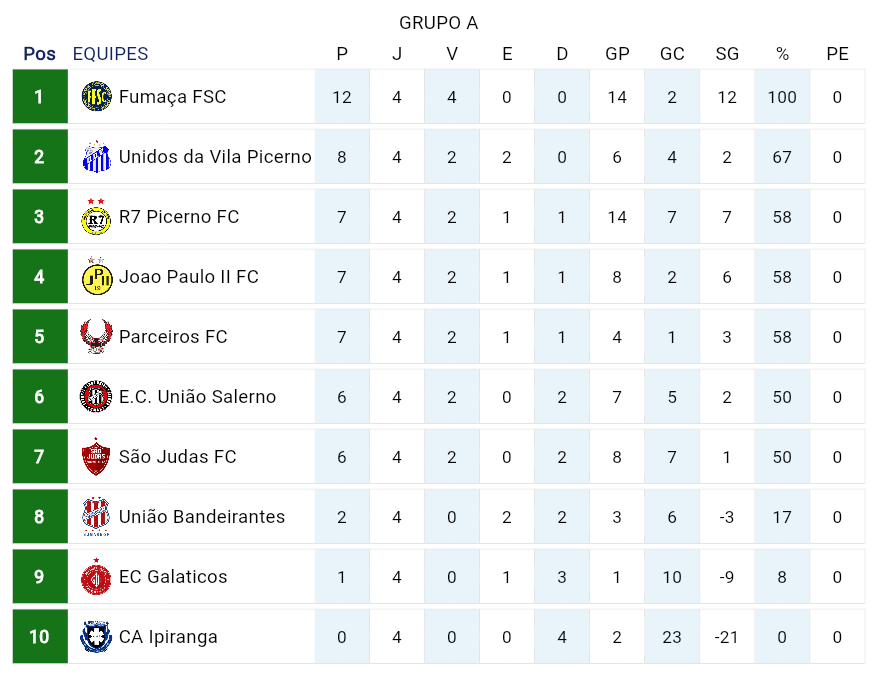Select the CA Ipiranga team name
This screenshot has height=677, width=883.
pyautogui.click(x=168, y=637)
